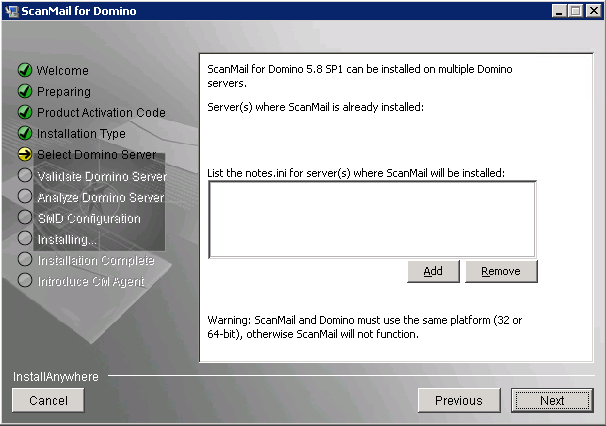The height and width of the screenshot is (426, 606).
Task: Click the empty circle beside SMD Configuration
Action: (x=25, y=218)
